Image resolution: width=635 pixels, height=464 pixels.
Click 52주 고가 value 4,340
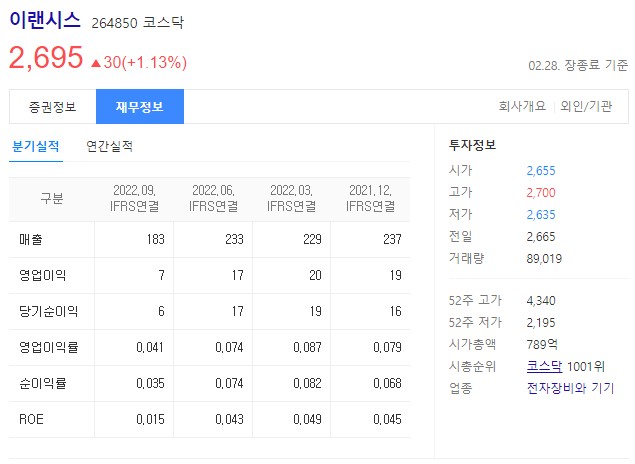coord(541,301)
